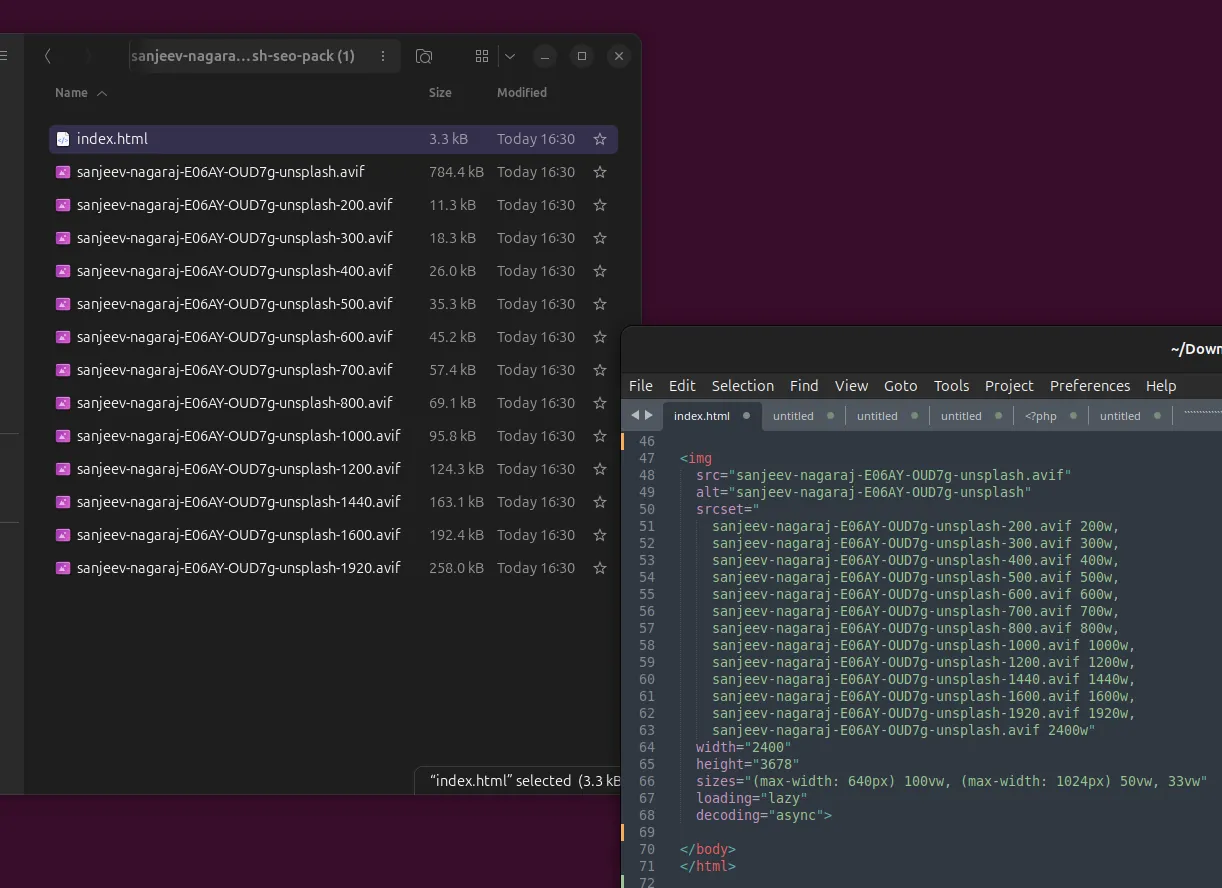Select the index.html file row
The height and width of the screenshot is (888, 1222).
pyautogui.click(x=333, y=139)
